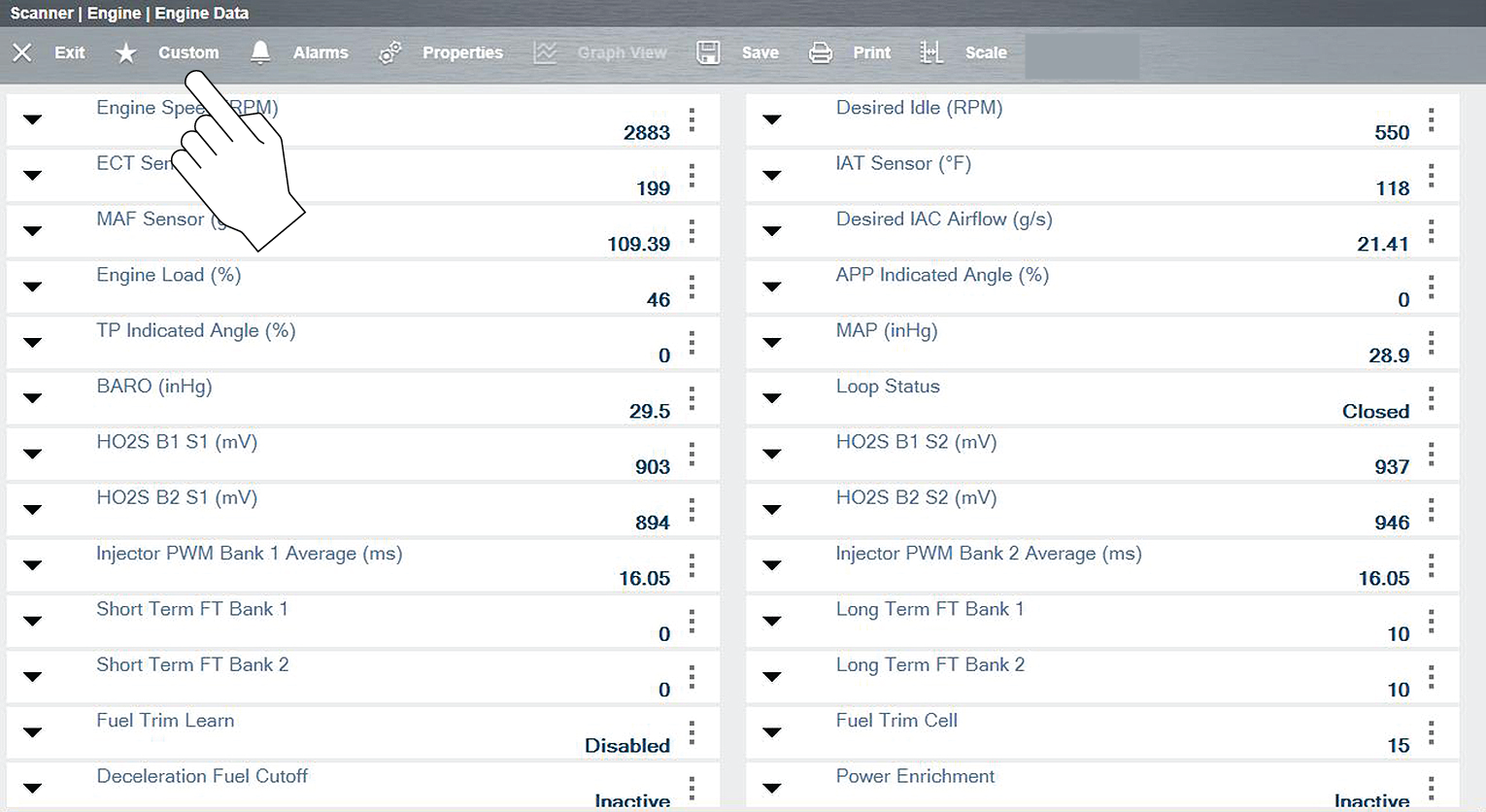Screen dimensions: 1486x812
Task: Open three-dot menu for Loop Status
Action: pos(1432,399)
